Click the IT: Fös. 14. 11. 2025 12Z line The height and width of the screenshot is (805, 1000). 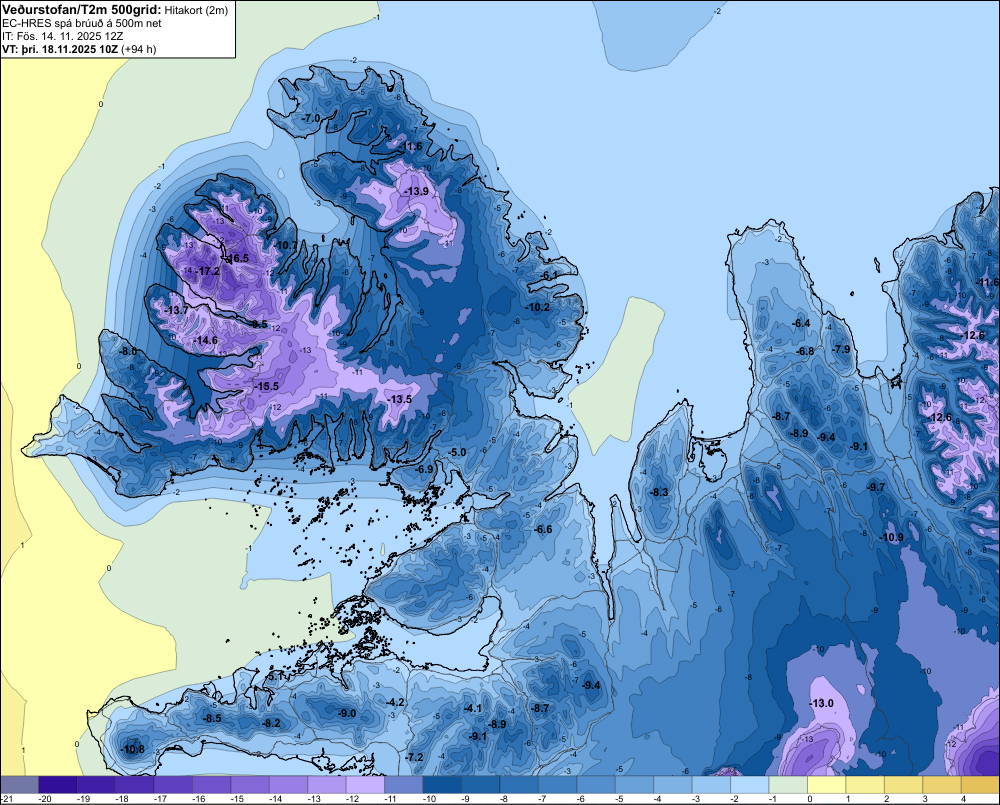[x=62, y=36]
